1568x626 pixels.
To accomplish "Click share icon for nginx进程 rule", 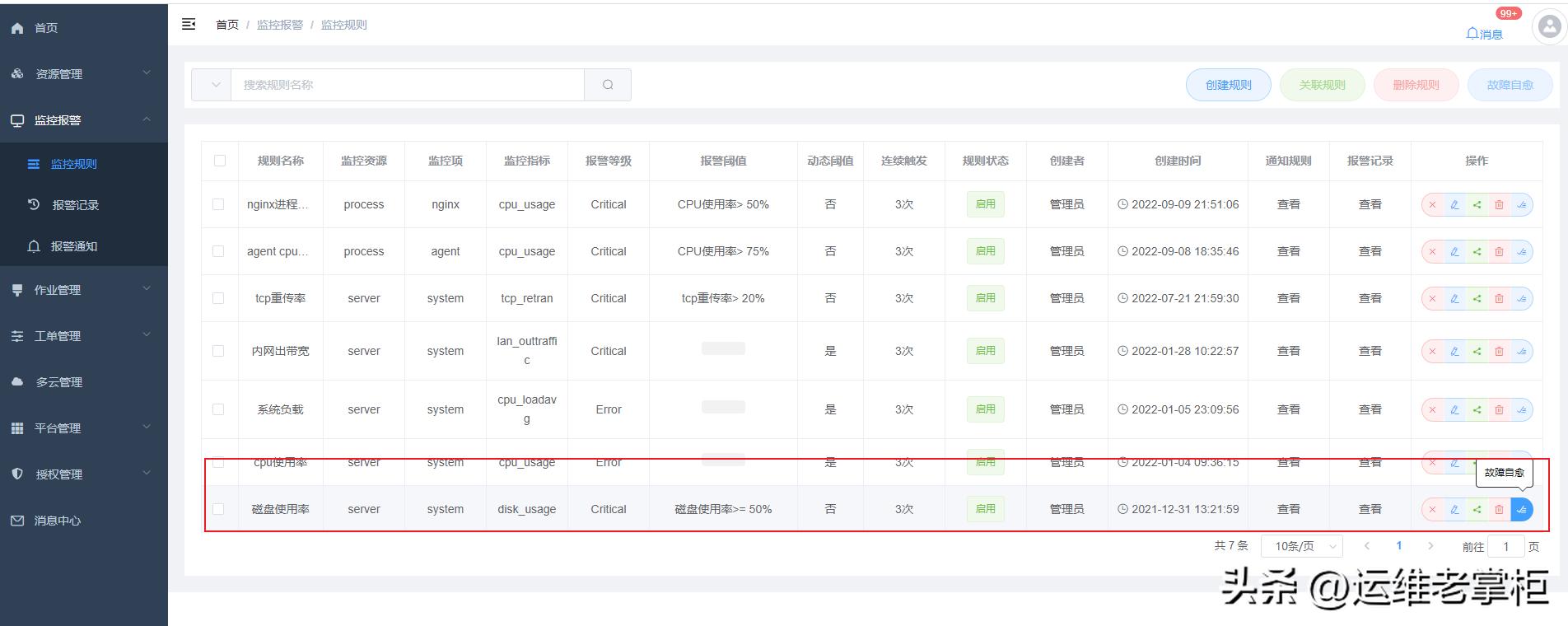I will [x=1477, y=204].
